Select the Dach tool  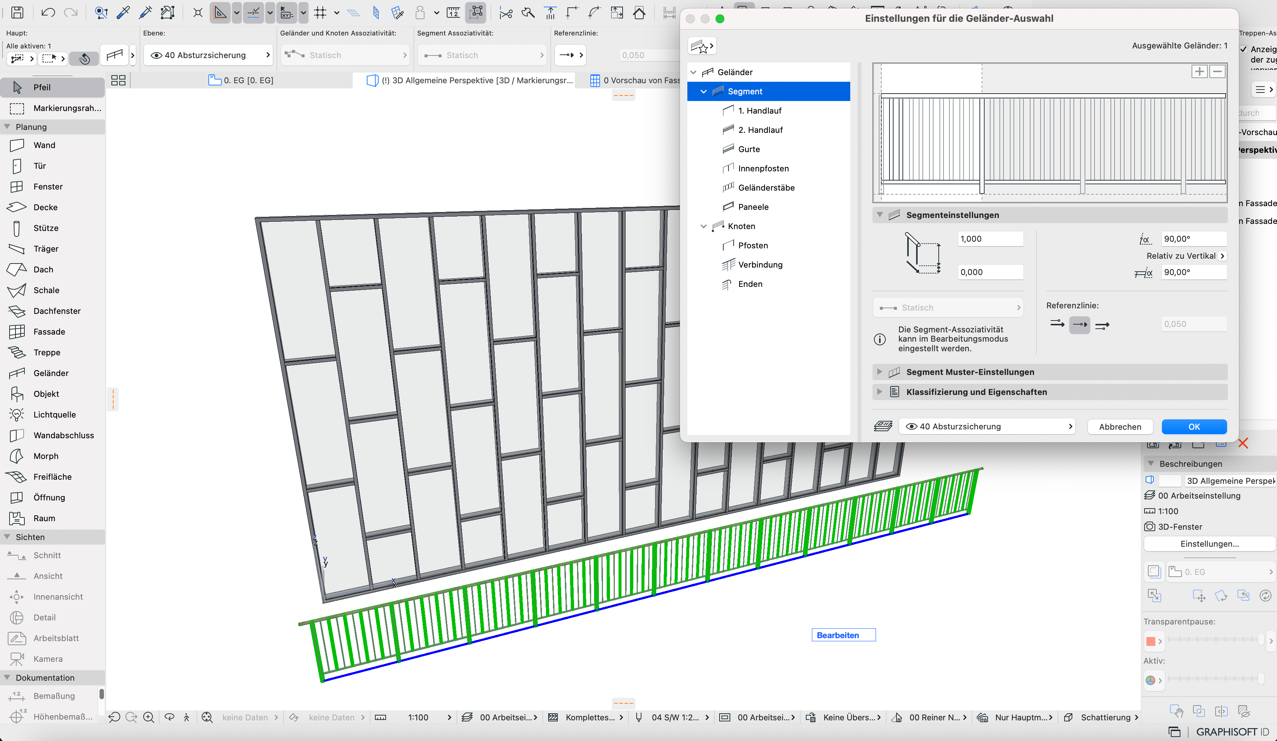click(x=52, y=269)
